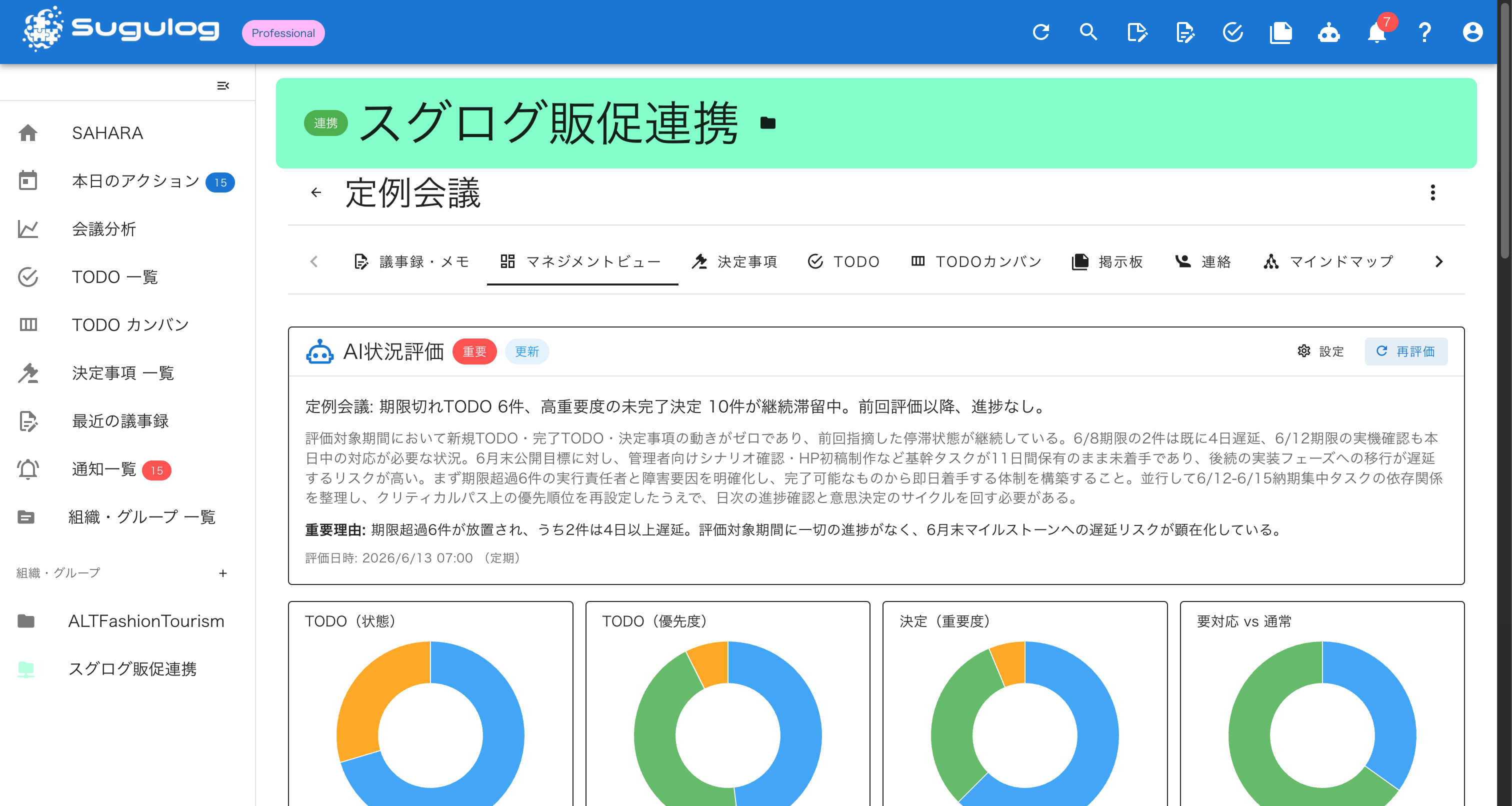Screen dimensions: 1512x806
Task: Collapse the sidebar menu toggle
Action: 223,85
